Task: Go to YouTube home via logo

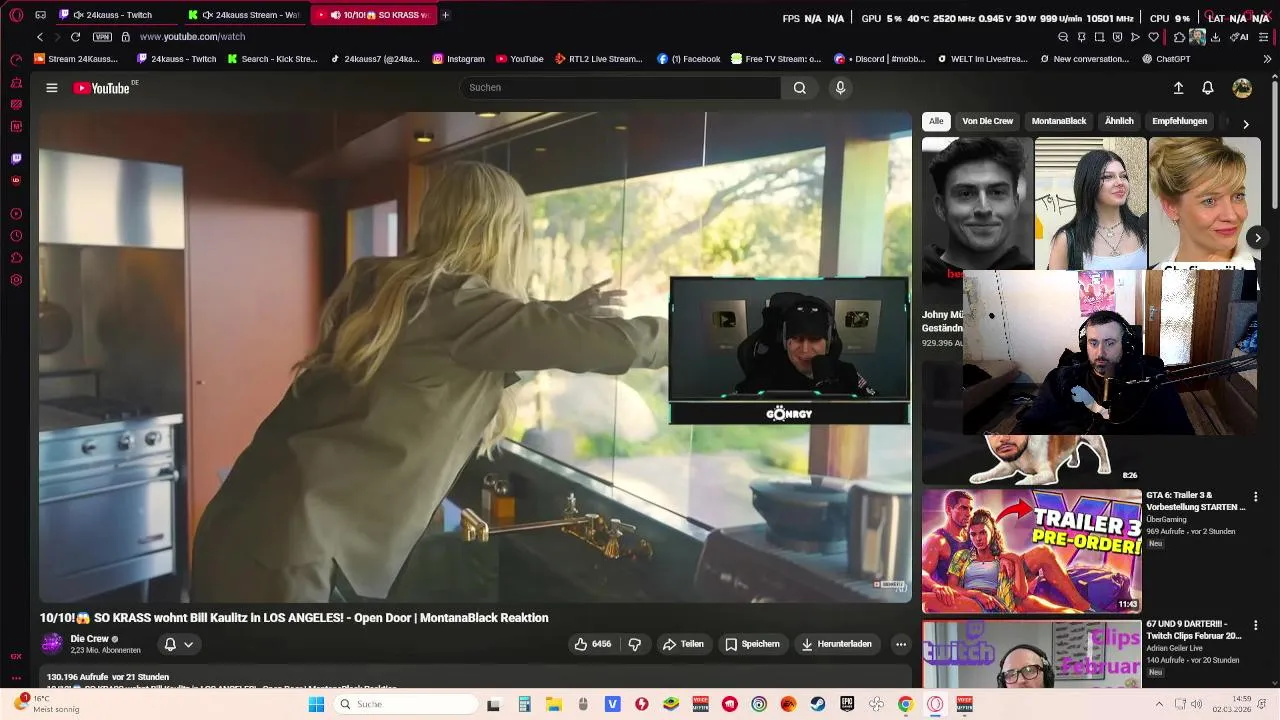Action: [101, 88]
